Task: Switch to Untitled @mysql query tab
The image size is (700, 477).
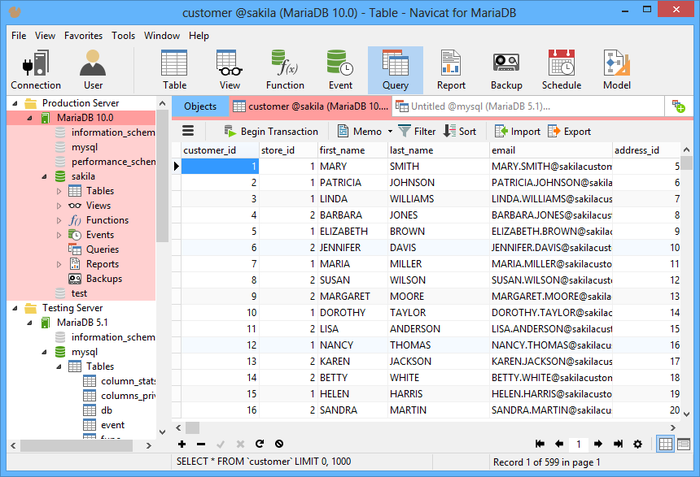Action: (528, 107)
